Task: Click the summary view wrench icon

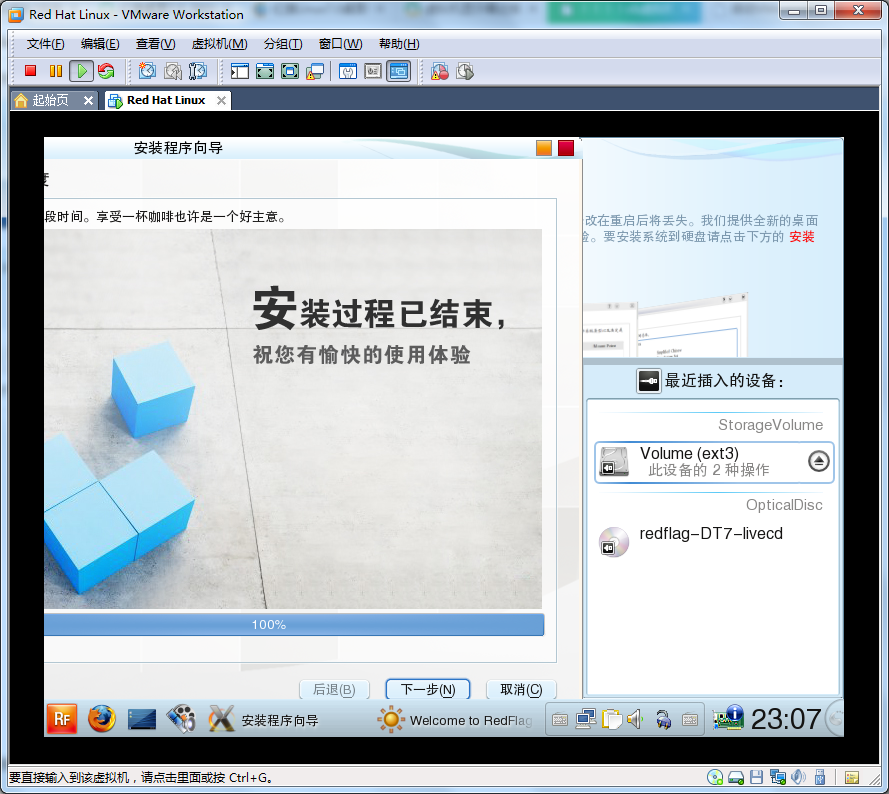Action: tap(348, 71)
